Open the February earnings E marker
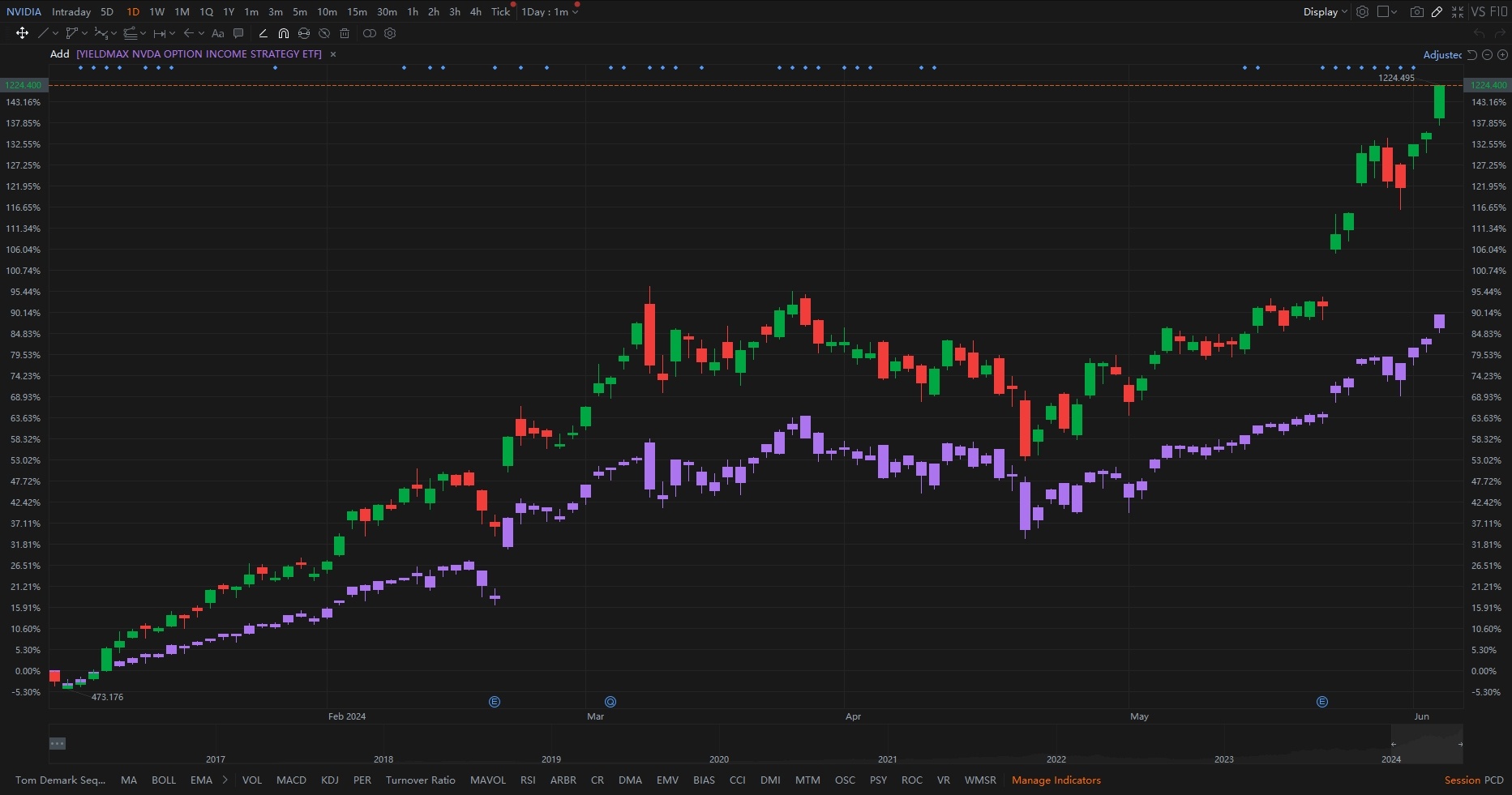Screen dimensions: 1512x795 [495, 702]
